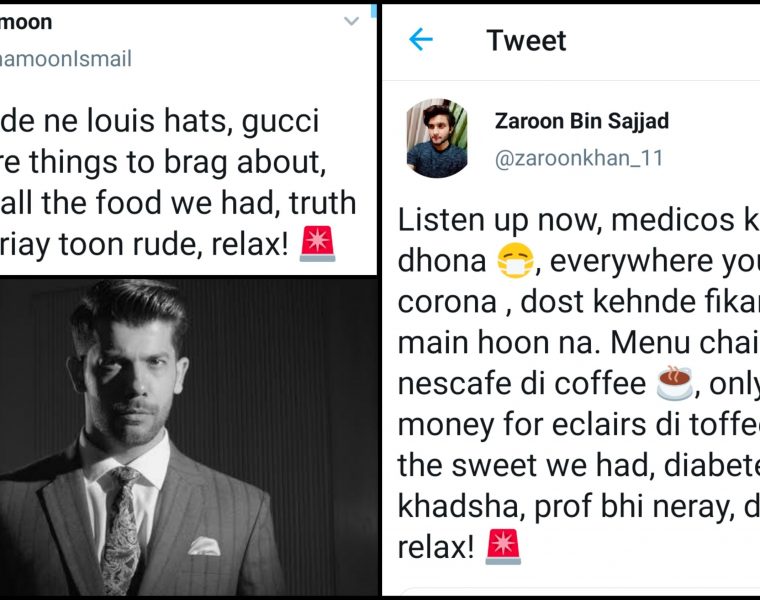The width and height of the screenshot is (760, 600).
Task: Click the text "main hoon na. Menu chai"
Action: click(x=578, y=340)
